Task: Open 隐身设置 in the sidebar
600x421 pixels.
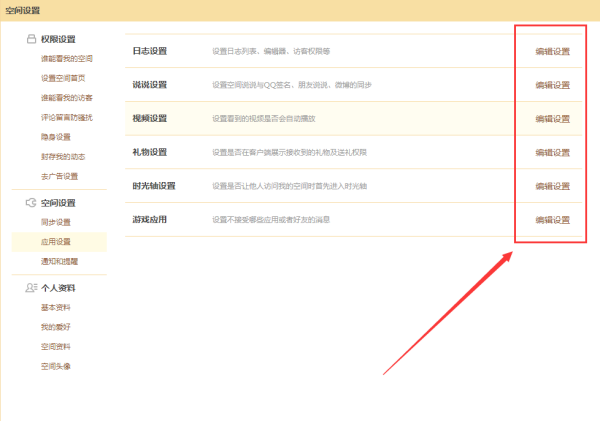Action: pos(56,137)
